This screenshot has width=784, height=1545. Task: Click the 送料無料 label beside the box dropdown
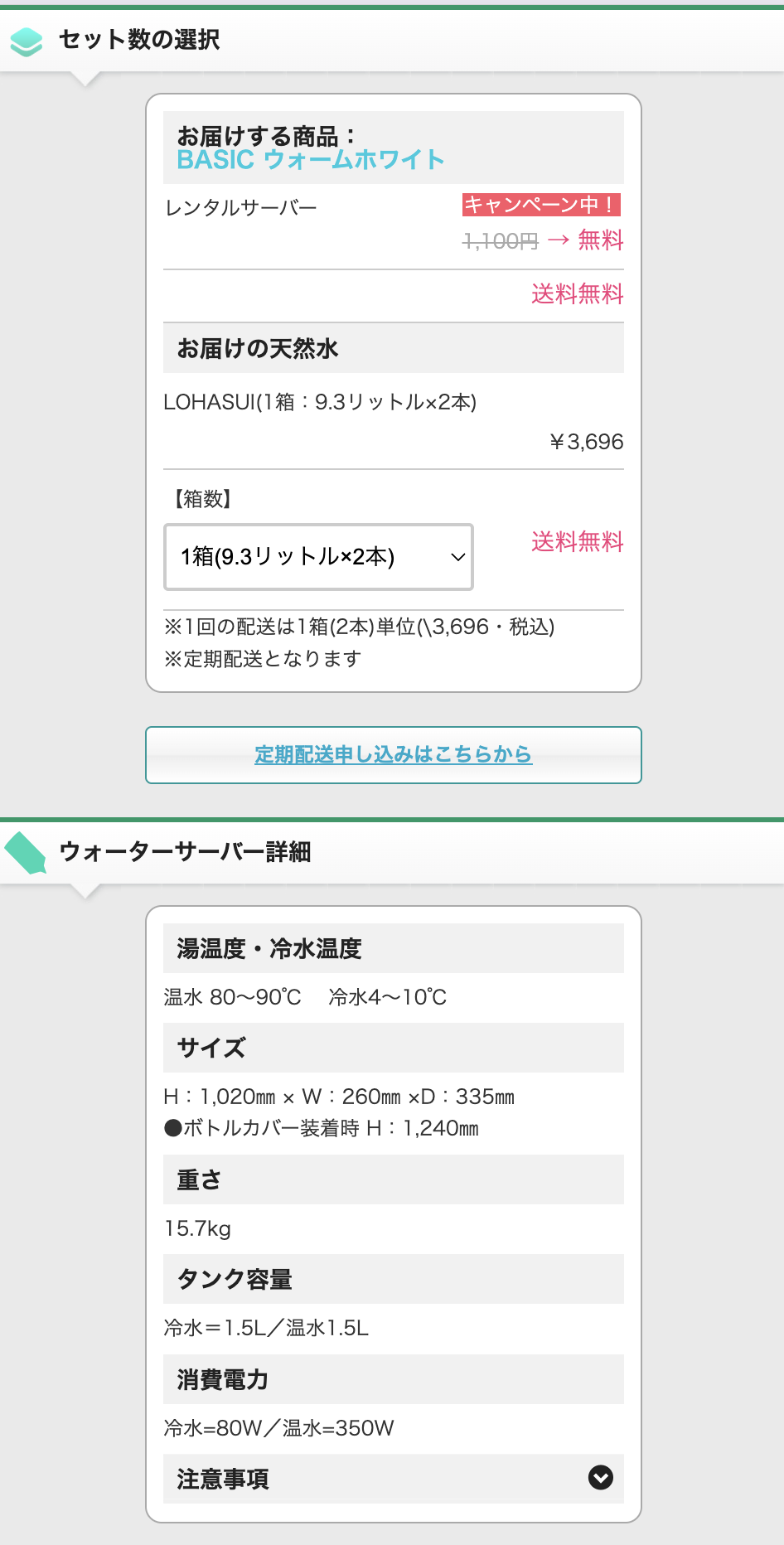577,542
